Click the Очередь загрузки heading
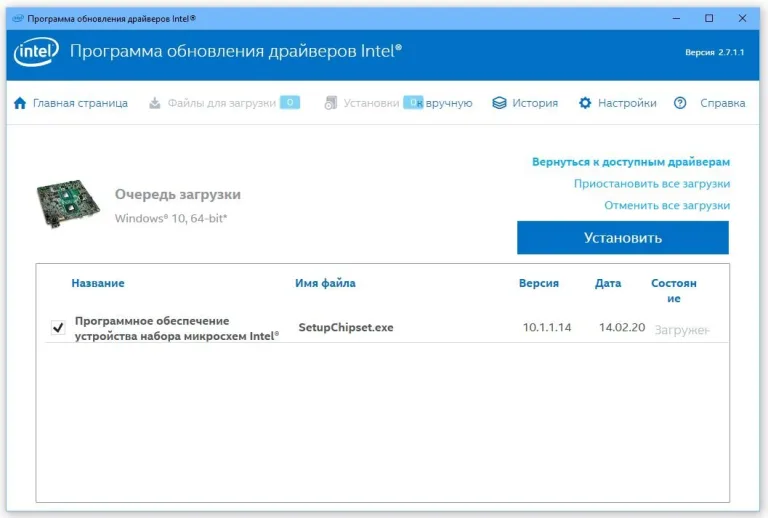The width and height of the screenshot is (768, 518). (178, 194)
